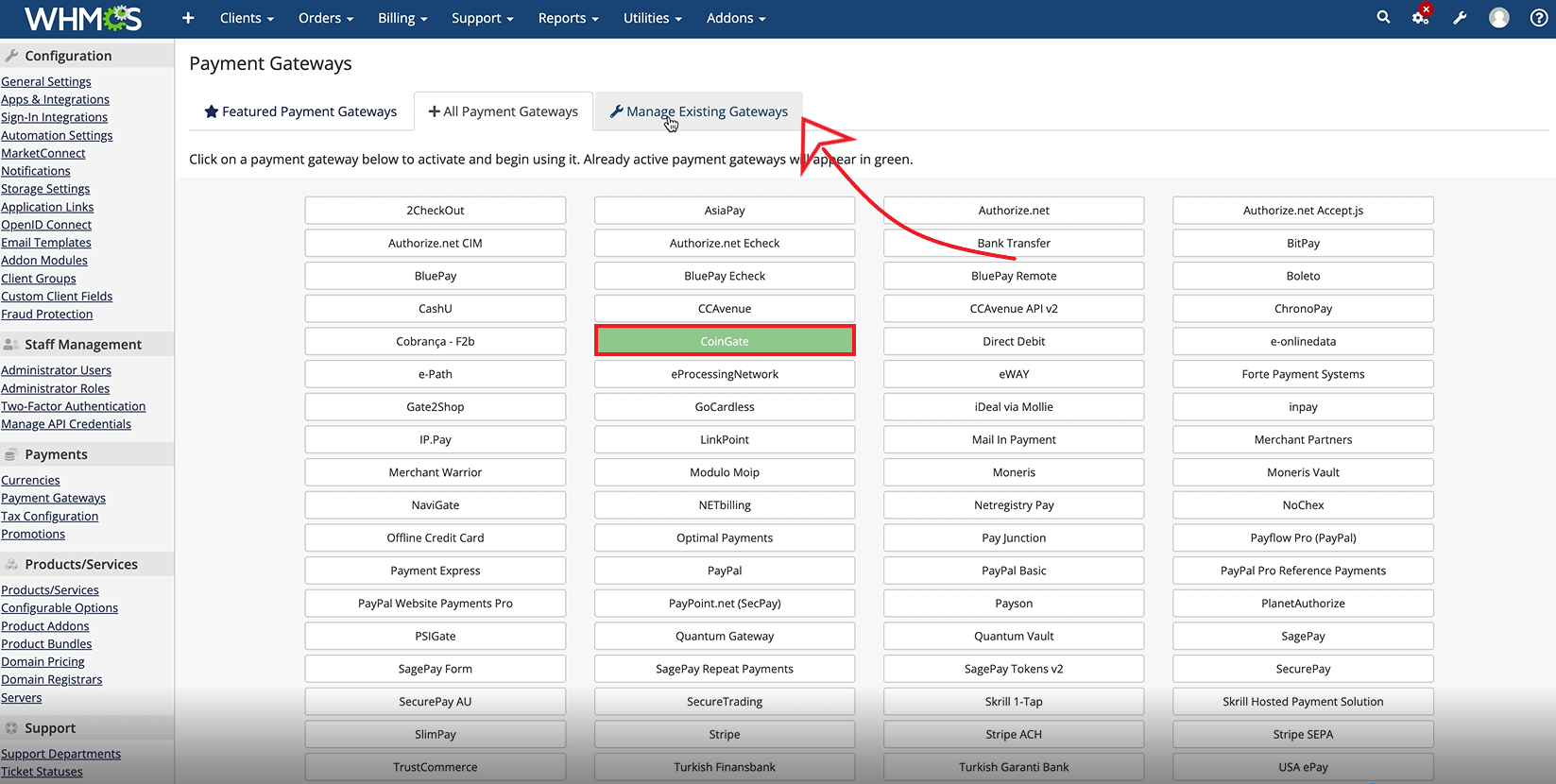This screenshot has width=1556, height=784.
Task: Activate the PayPal gateway
Action: [725, 571]
